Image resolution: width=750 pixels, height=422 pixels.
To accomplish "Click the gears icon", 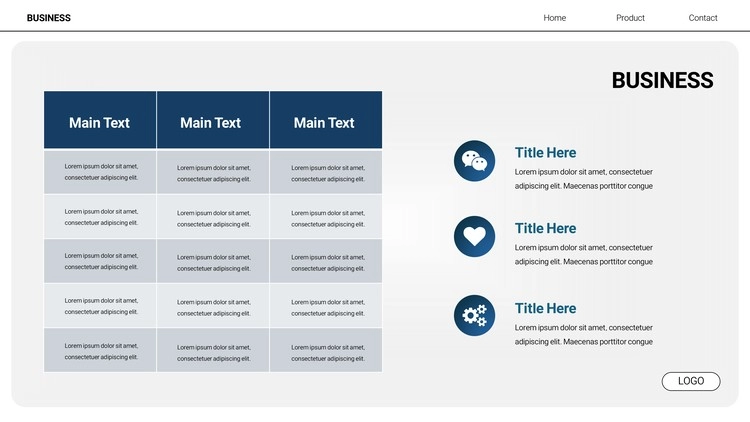I will [x=474, y=315].
